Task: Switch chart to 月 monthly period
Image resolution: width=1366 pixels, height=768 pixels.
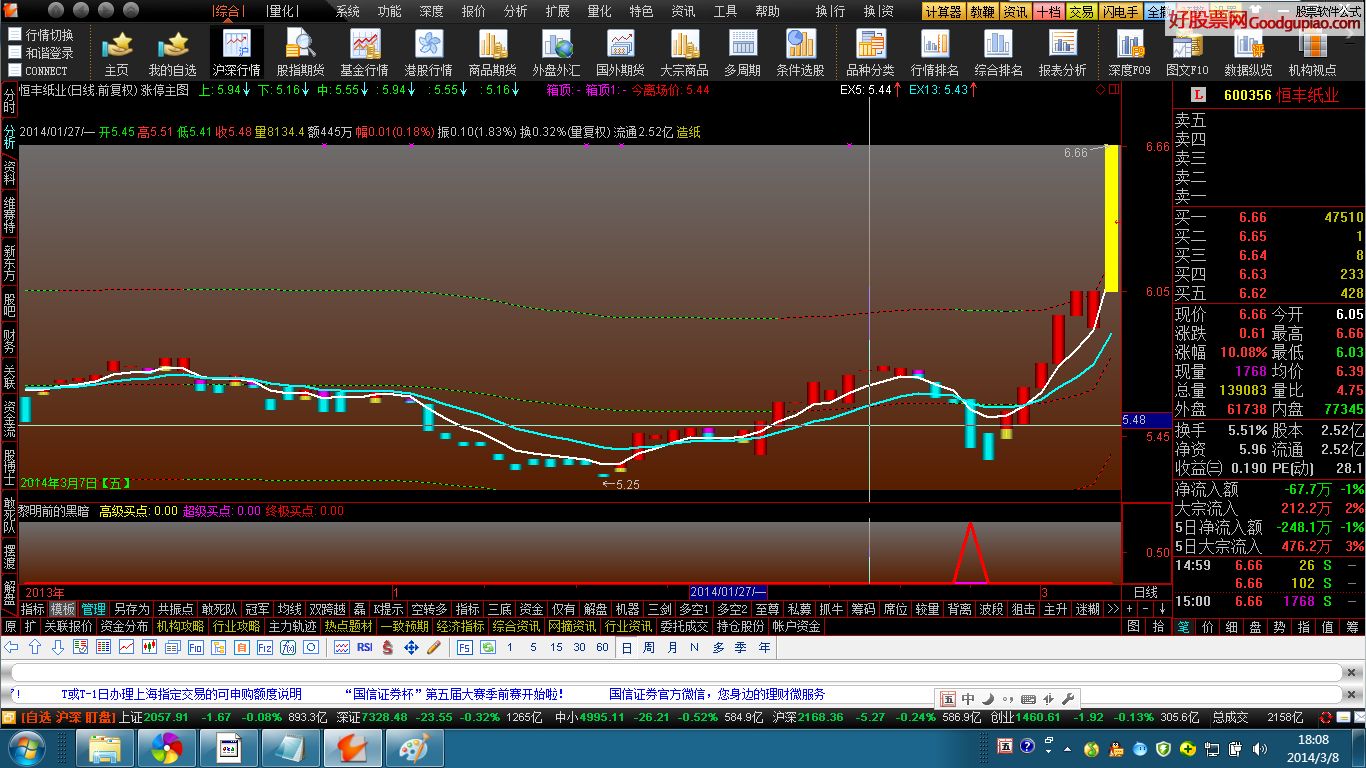Action: [x=672, y=648]
